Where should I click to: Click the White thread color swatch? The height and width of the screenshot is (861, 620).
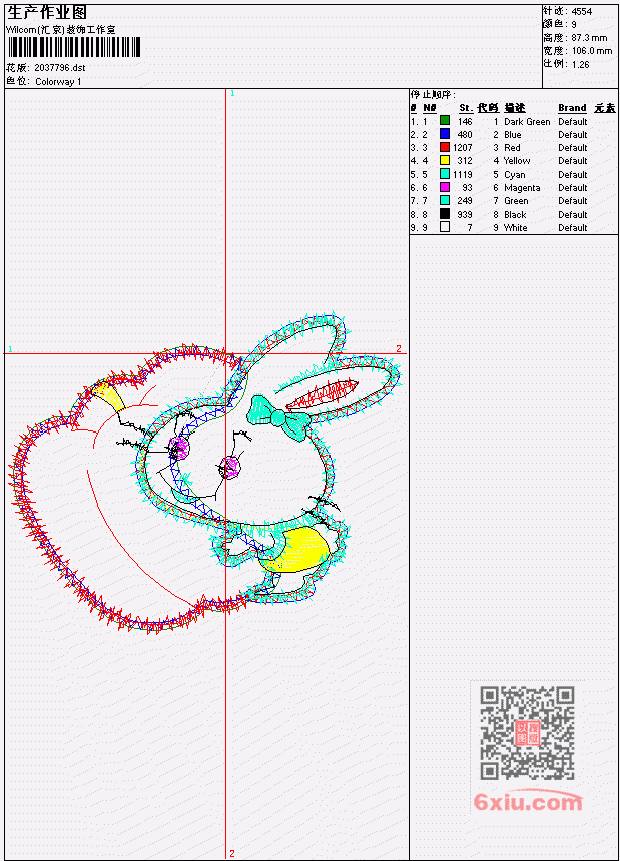tap(445, 227)
